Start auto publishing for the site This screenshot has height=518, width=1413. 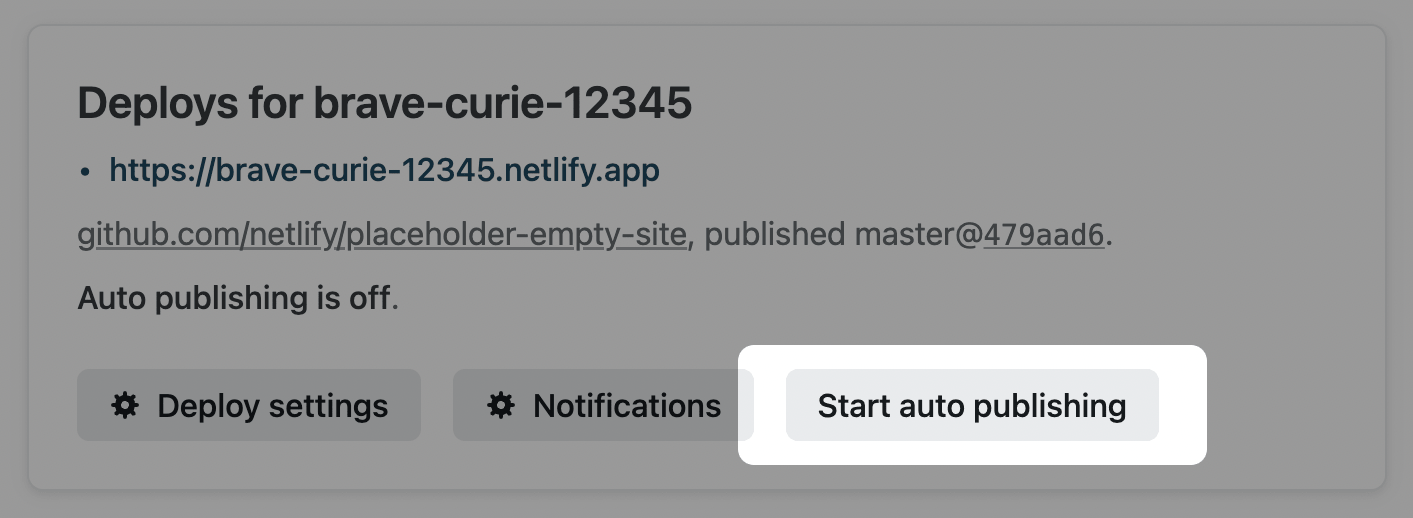pos(971,405)
